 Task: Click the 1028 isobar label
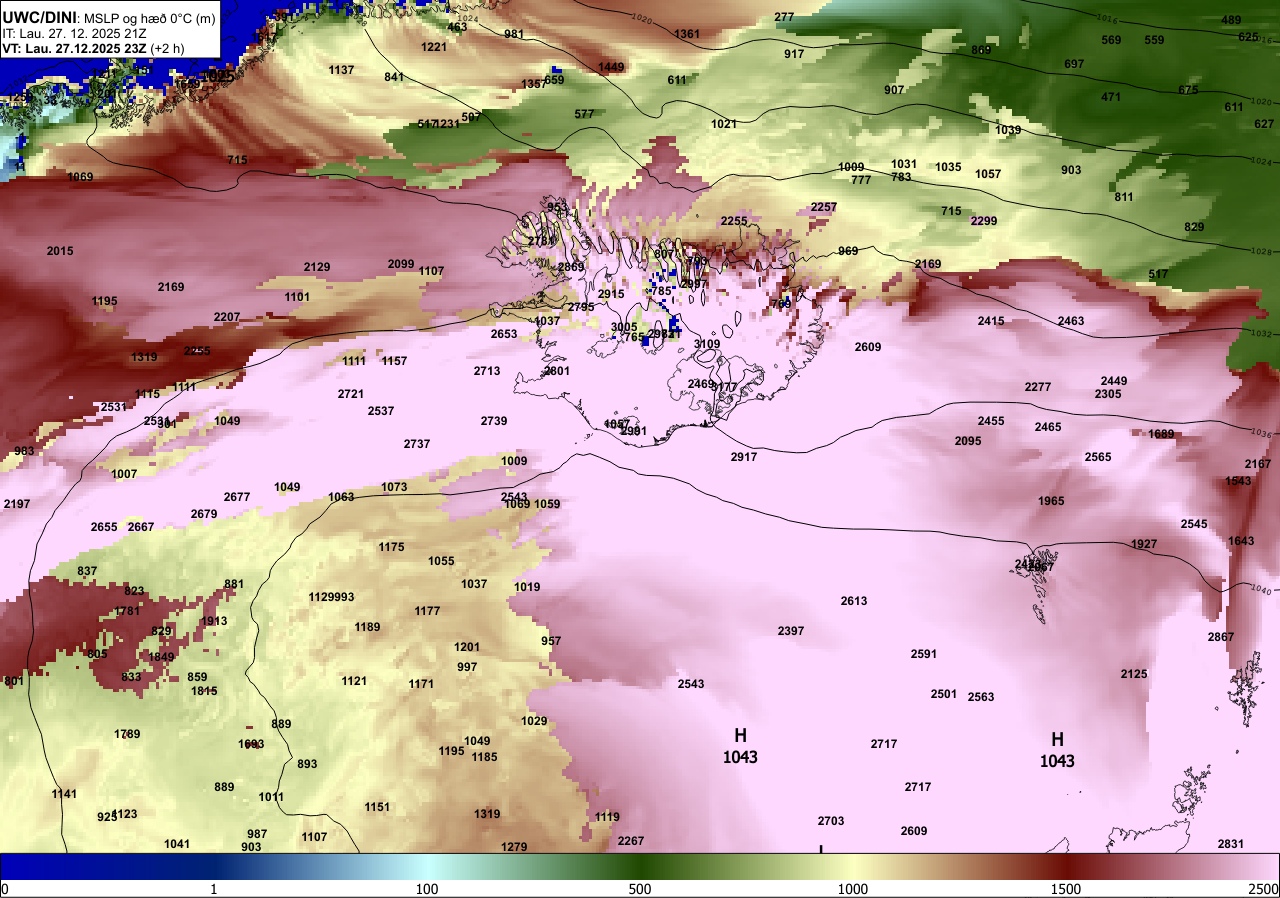pyautogui.click(x=1261, y=252)
